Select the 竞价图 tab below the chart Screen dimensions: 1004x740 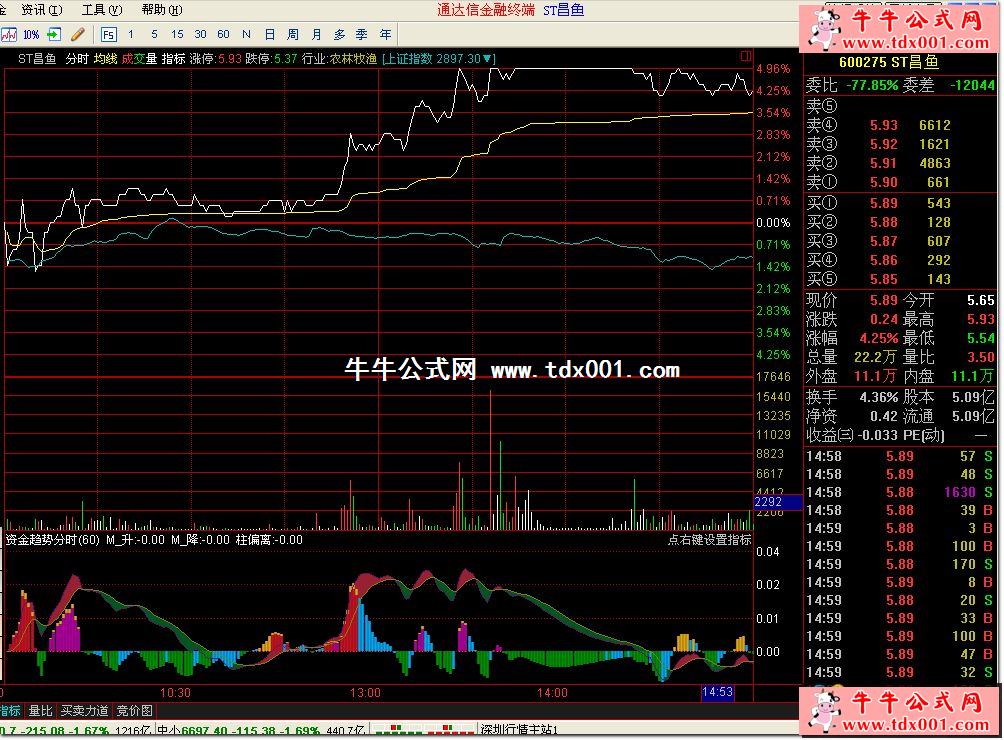[x=134, y=711]
